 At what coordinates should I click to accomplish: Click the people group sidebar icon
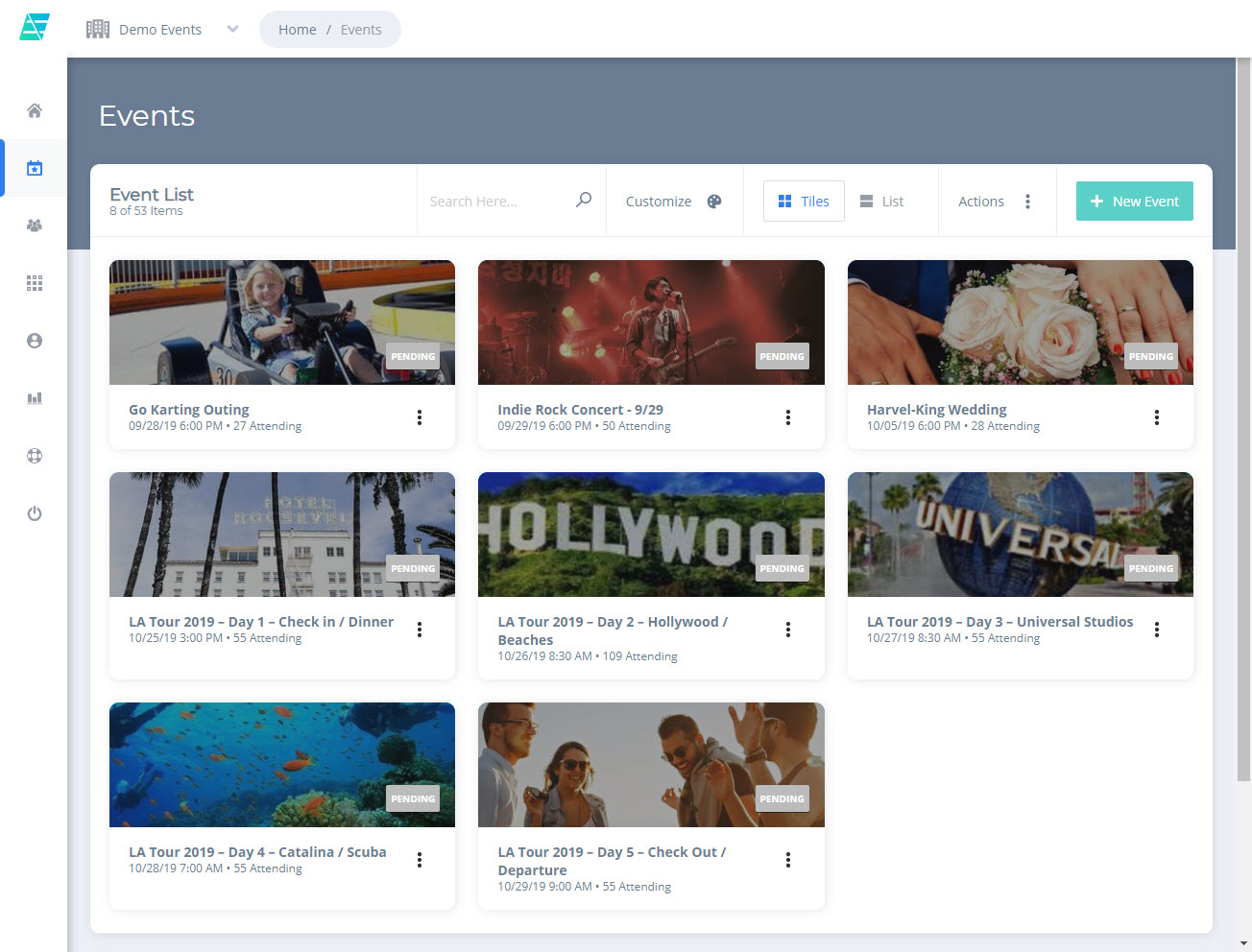pyautogui.click(x=35, y=226)
